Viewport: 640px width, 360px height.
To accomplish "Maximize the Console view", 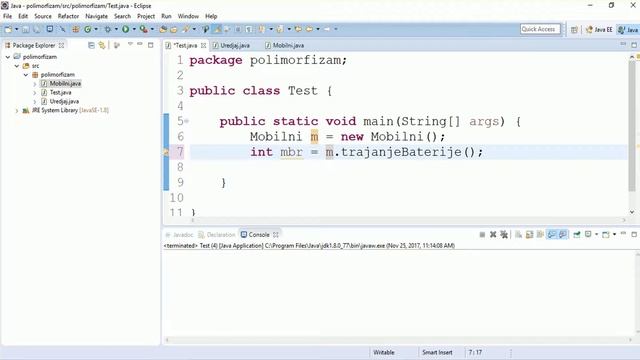I will tap(634, 235).
